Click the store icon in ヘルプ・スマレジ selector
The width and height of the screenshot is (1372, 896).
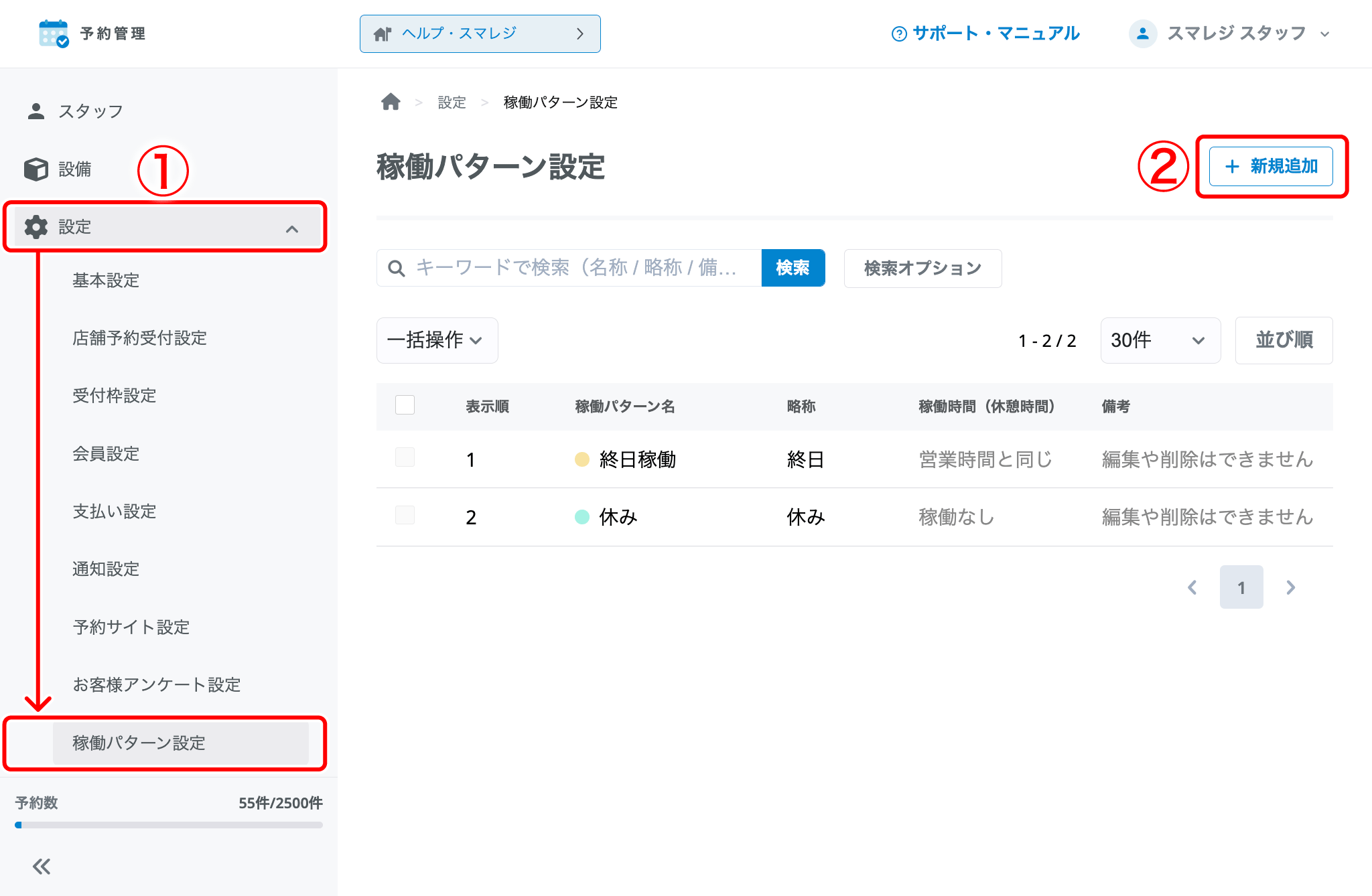(x=383, y=33)
